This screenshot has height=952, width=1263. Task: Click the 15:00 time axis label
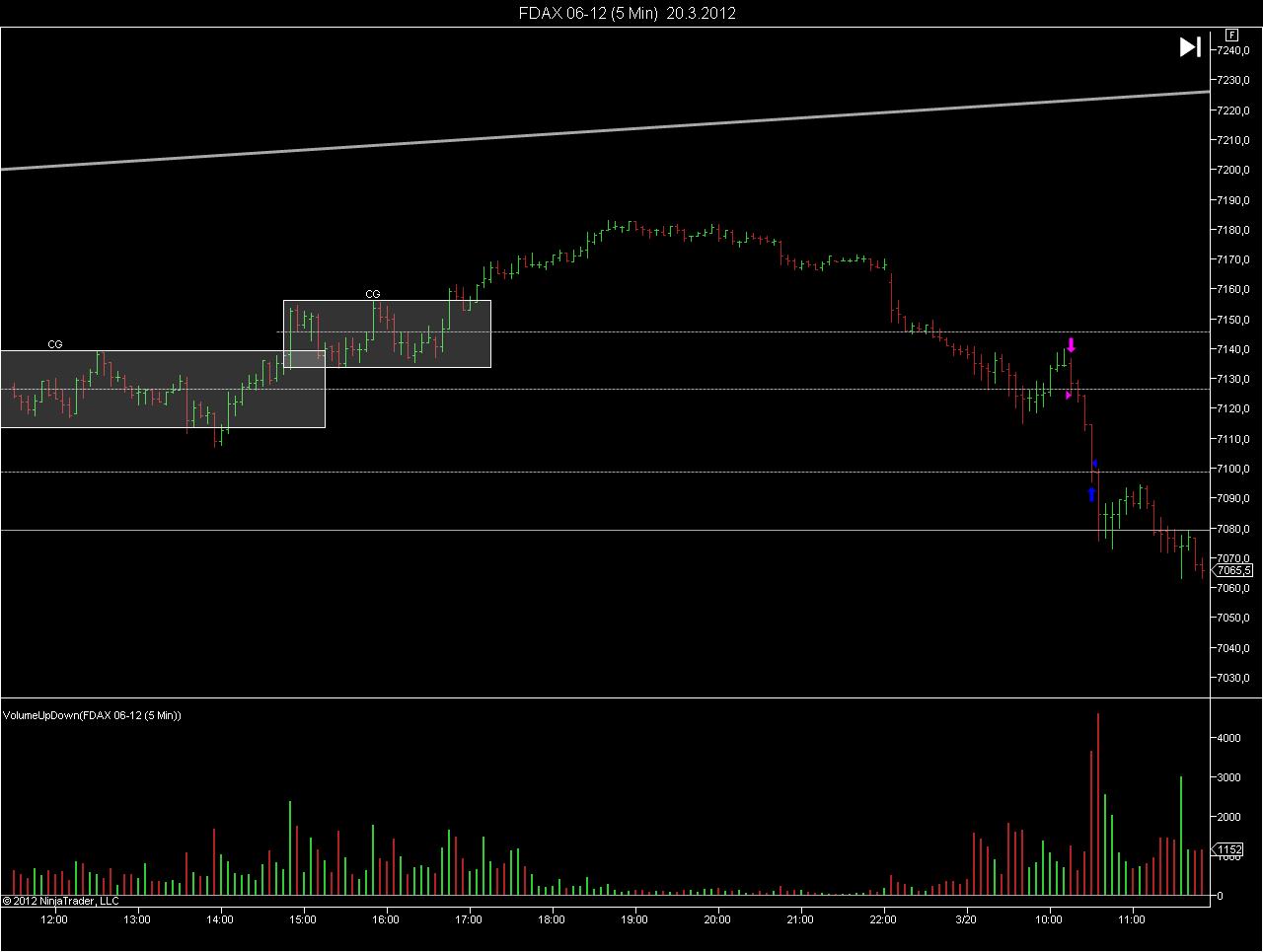tap(303, 919)
